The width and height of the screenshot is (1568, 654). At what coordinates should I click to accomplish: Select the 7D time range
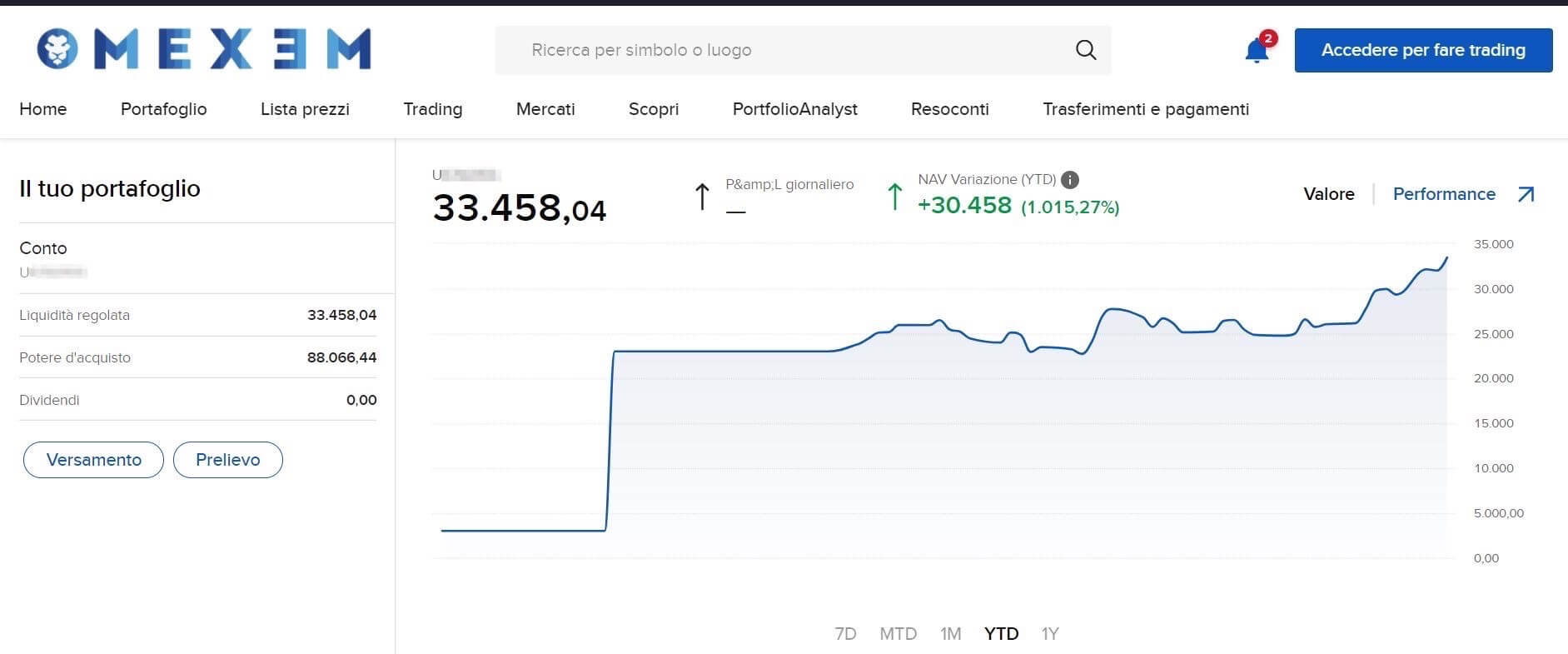coord(845,633)
